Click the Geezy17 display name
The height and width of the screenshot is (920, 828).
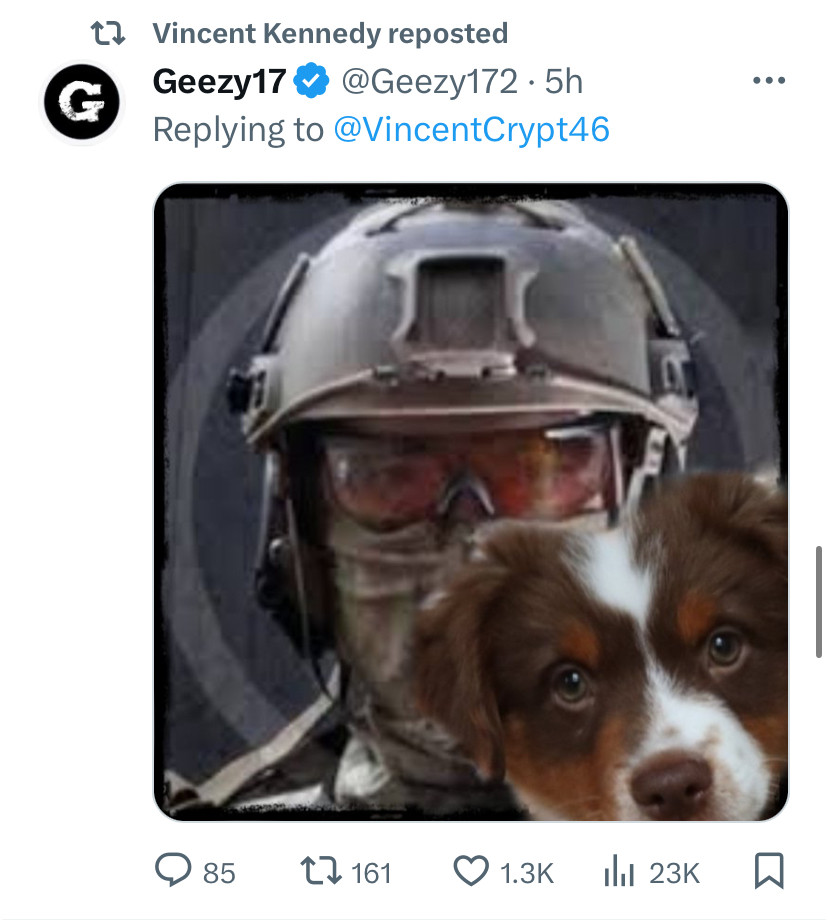tap(219, 81)
